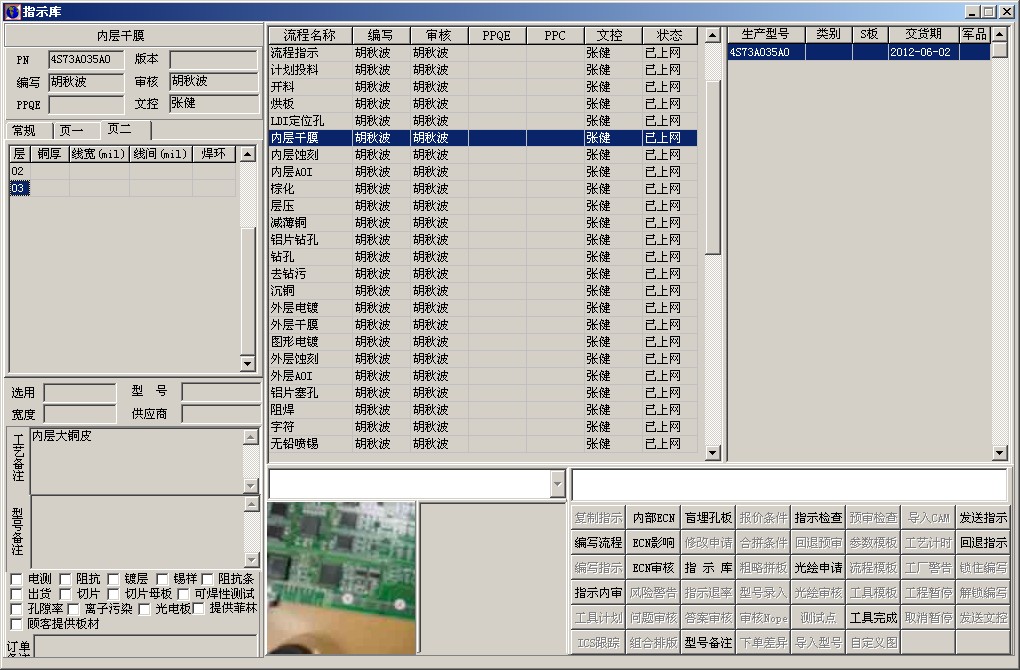Toggle the 提供菲林 checkbox
The height and width of the screenshot is (670, 1020).
coord(198,608)
